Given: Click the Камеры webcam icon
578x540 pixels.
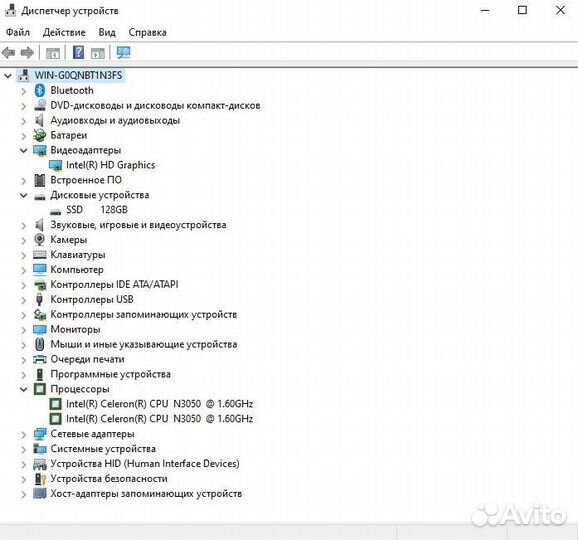Looking at the screenshot, I should pyautogui.click(x=39, y=240).
